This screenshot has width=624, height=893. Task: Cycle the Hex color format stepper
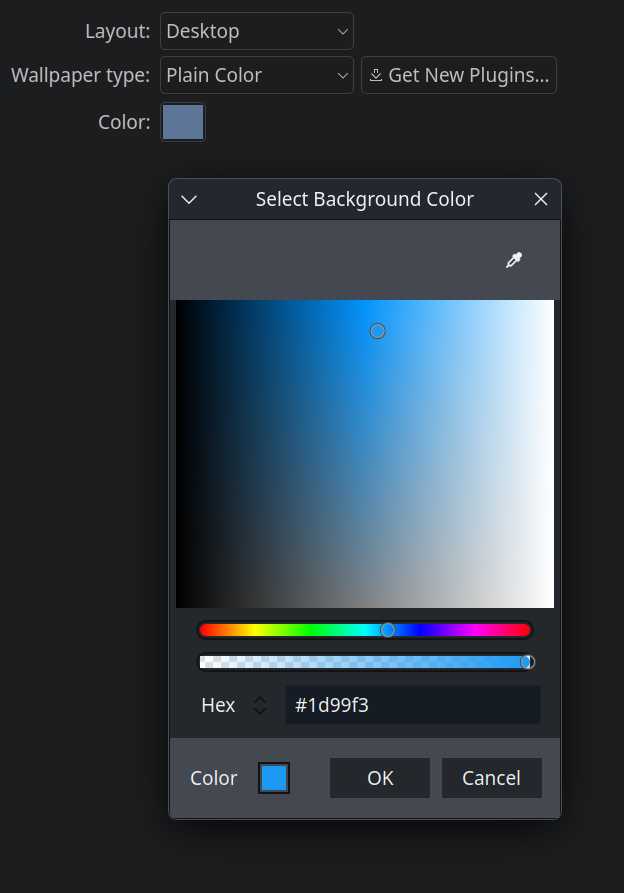pyautogui.click(x=260, y=705)
